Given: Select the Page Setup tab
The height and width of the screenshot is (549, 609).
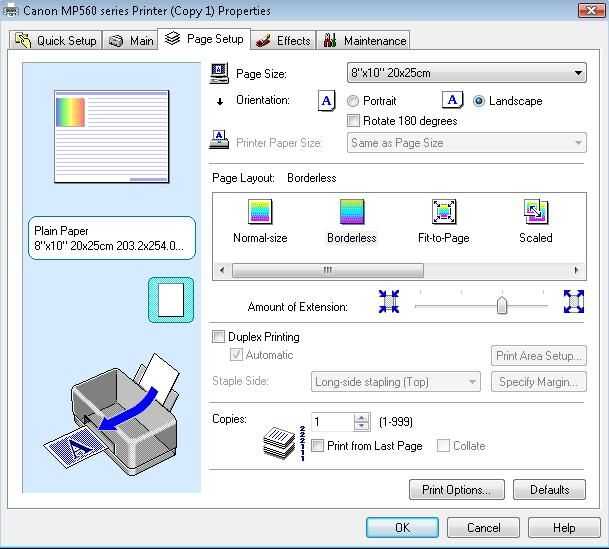Looking at the screenshot, I should (x=204, y=39).
